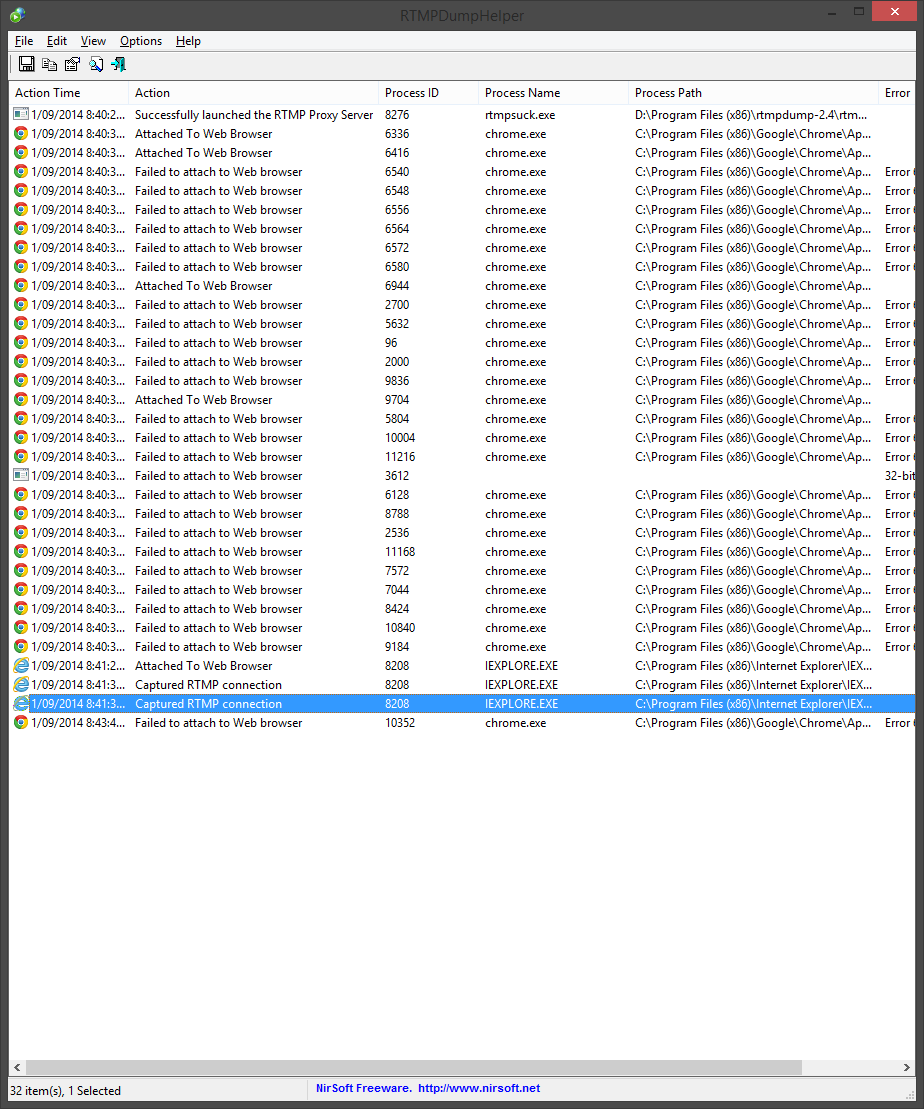The height and width of the screenshot is (1109, 924).
Task: Sort by the Process Path column header
Action: coord(753,93)
